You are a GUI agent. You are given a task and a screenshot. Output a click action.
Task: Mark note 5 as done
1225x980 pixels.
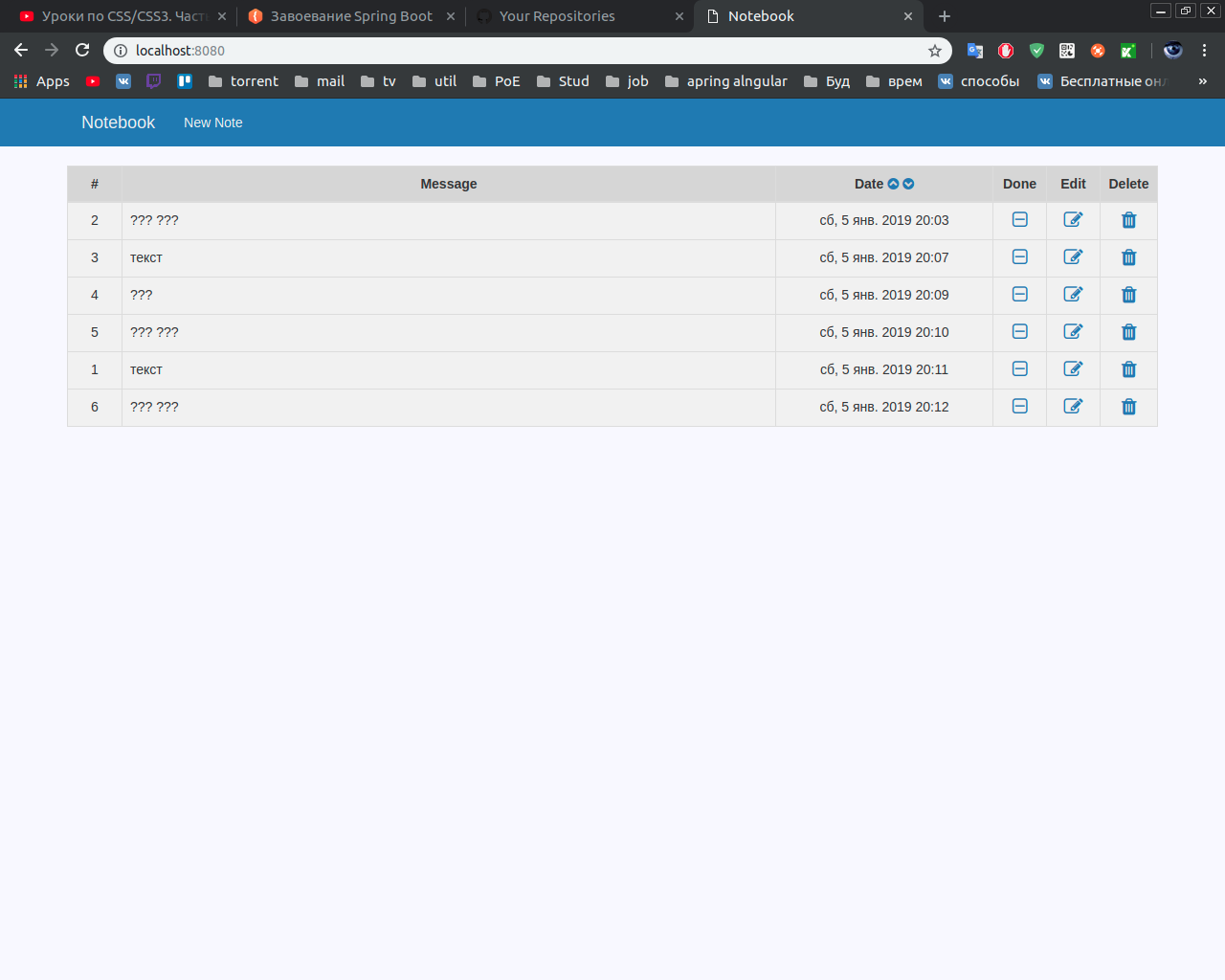[x=1019, y=332]
